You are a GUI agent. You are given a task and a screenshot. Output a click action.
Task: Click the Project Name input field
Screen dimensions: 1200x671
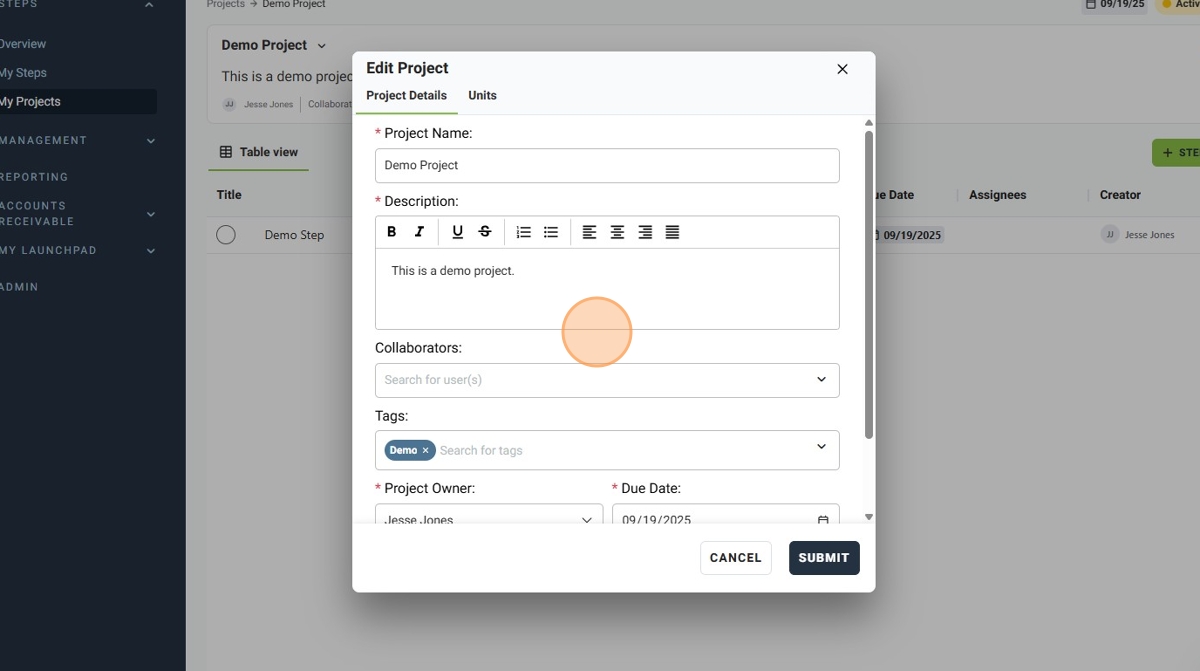point(607,166)
